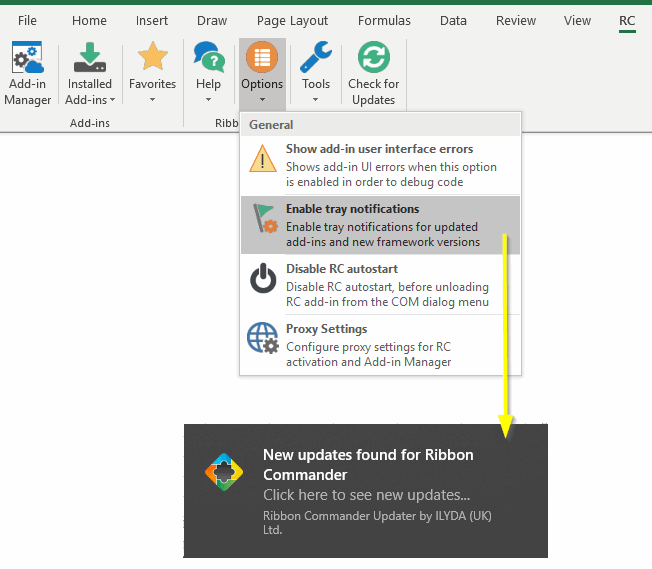
Task: Switch to the Formulas tab
Action: (x=384, y=20)
